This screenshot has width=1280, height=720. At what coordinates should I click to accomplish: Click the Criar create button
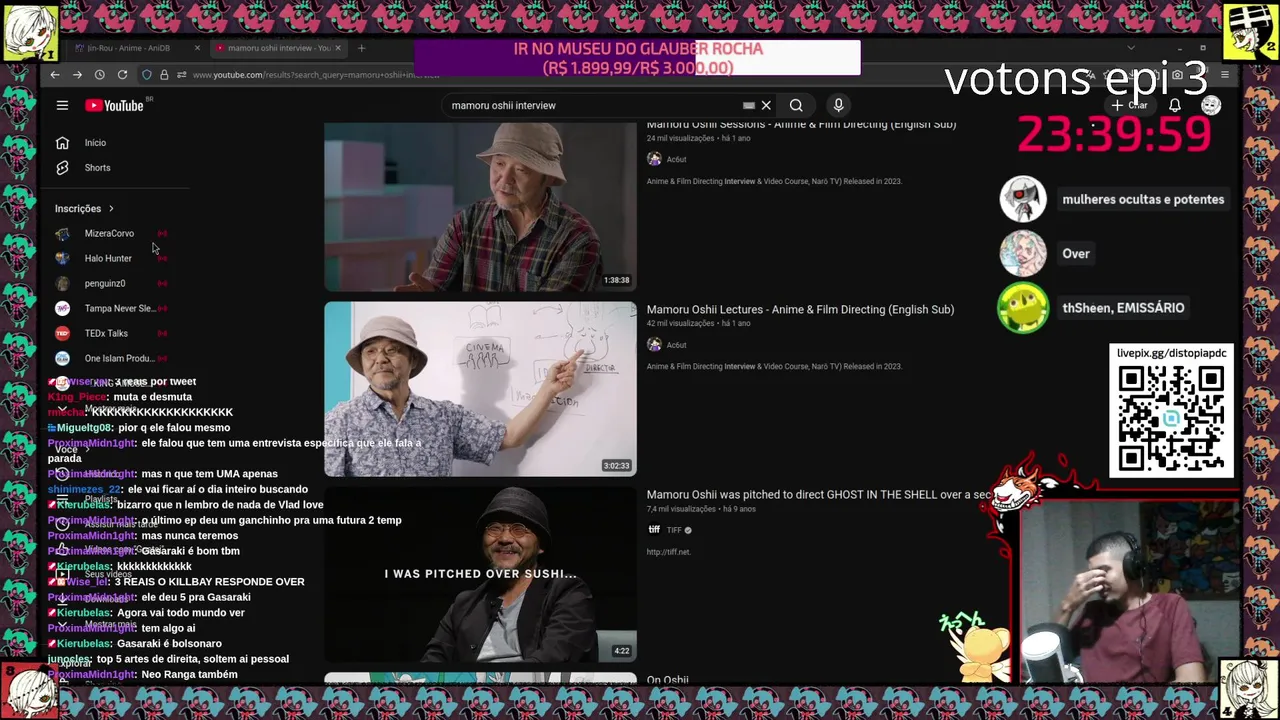[x=1129, y=105]
